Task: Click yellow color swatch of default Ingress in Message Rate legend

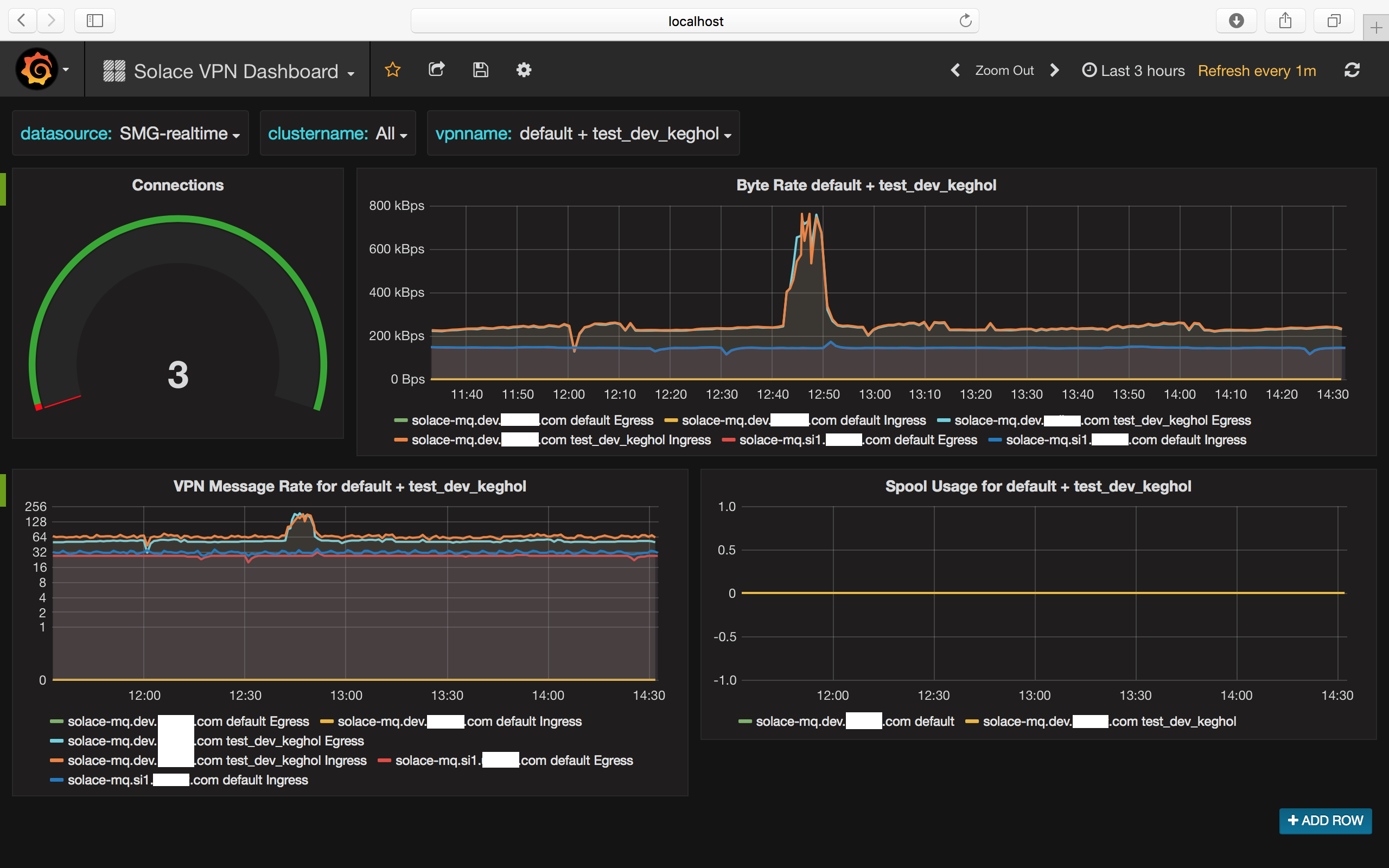Action: tap(327, 722)
